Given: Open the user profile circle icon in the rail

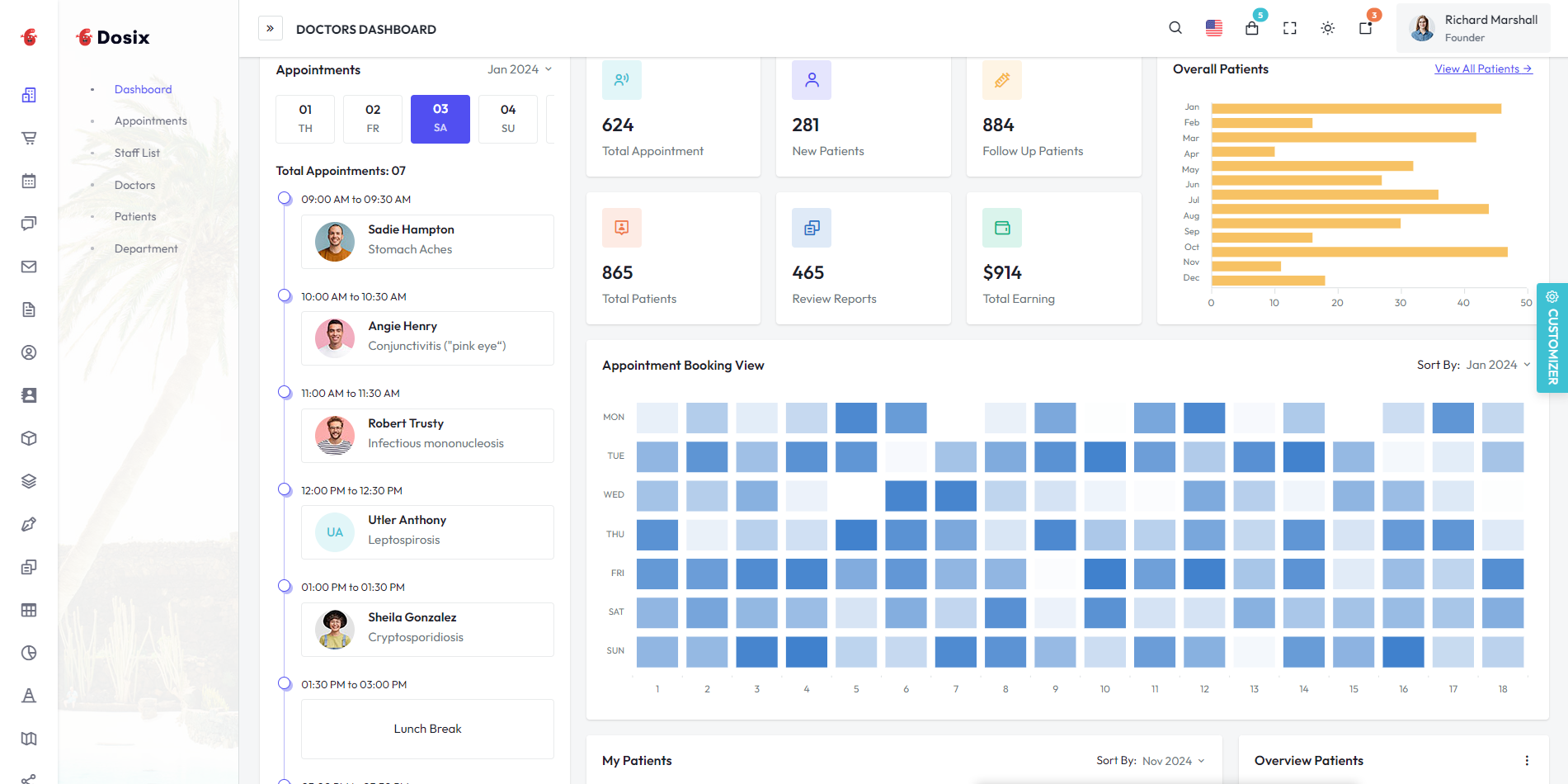Looking at the screenshot, I should [29, 352].
